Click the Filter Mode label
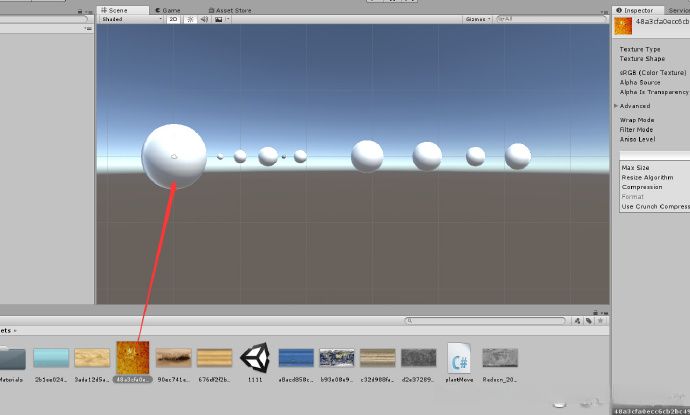 coord(636,129)
